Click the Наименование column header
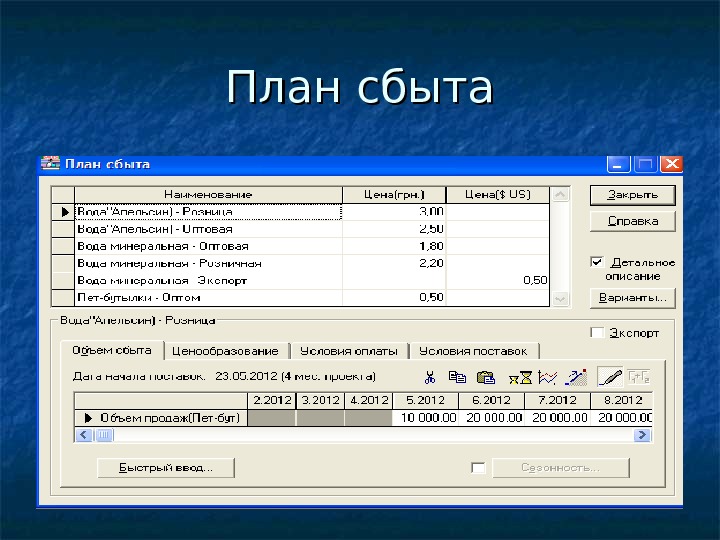 point(208,195)
